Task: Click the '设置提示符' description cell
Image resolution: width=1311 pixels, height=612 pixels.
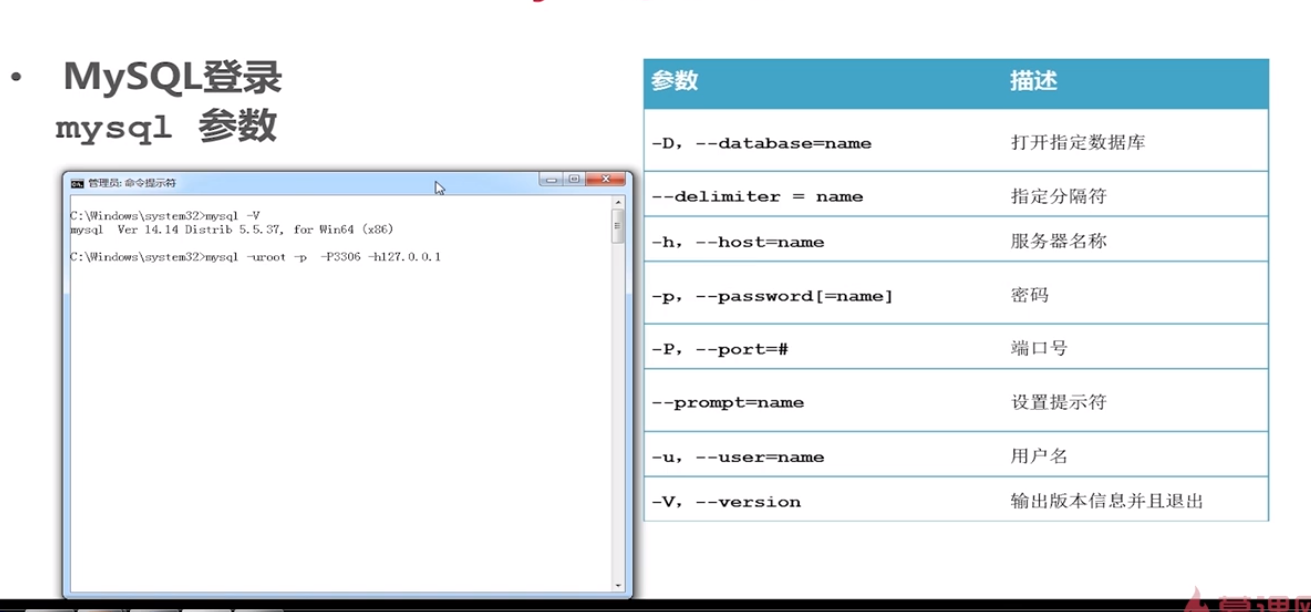Action: (x=1059, y=403)
